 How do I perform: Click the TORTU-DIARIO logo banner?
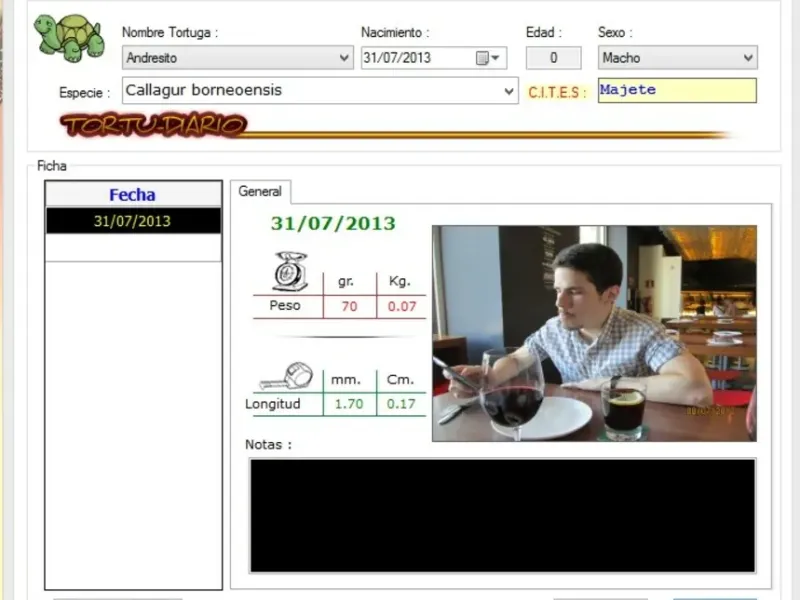click(x=153, y=125)
